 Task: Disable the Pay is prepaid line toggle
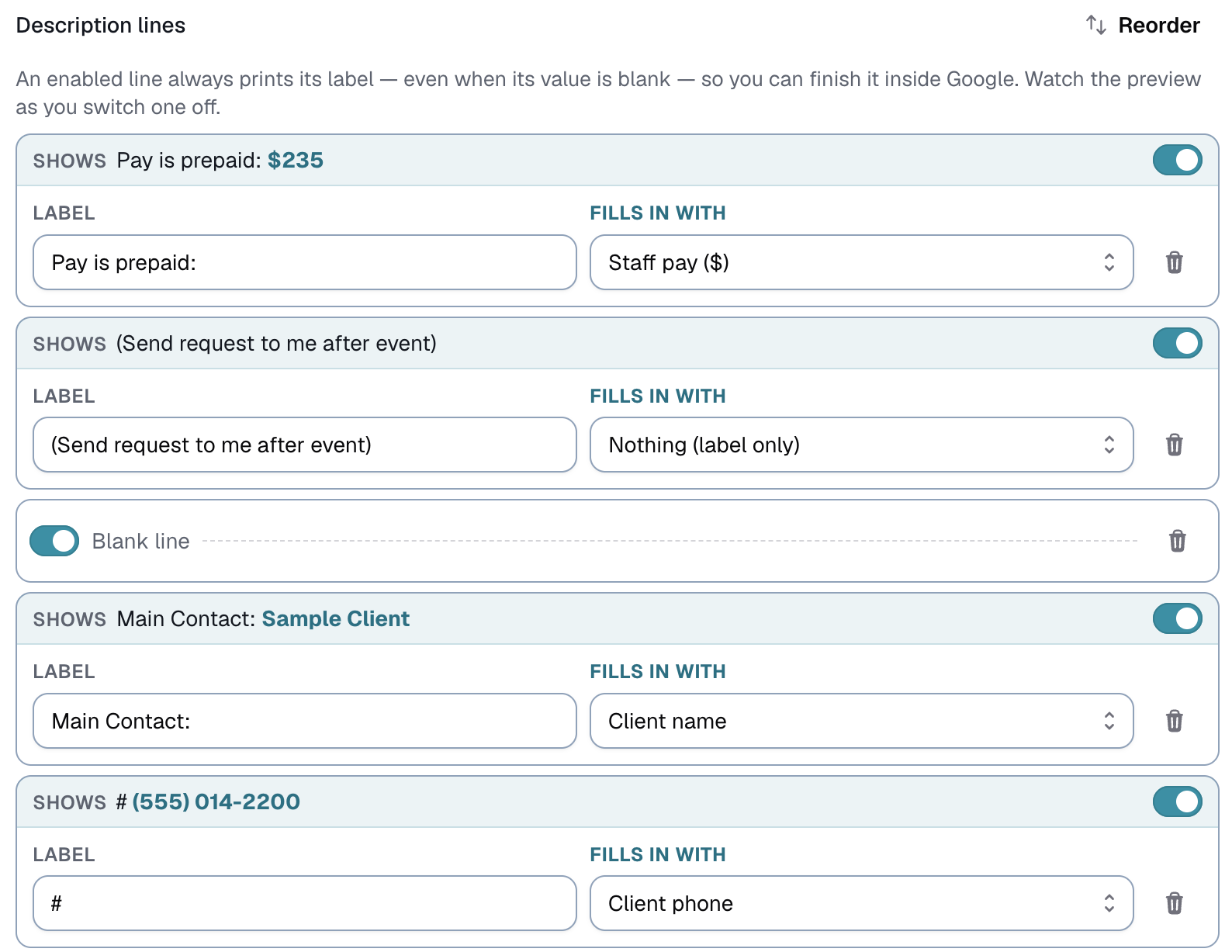point(1177,160)
